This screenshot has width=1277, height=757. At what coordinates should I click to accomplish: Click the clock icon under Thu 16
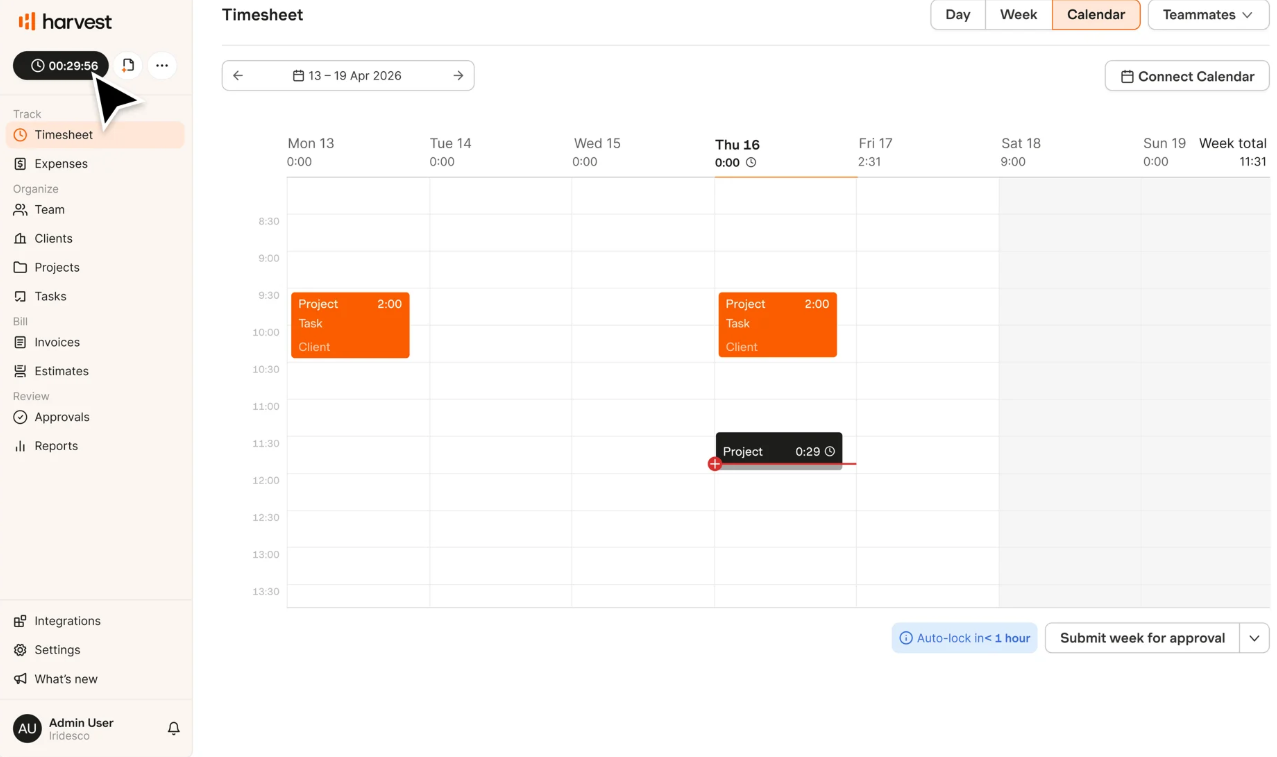click(751, 163)
